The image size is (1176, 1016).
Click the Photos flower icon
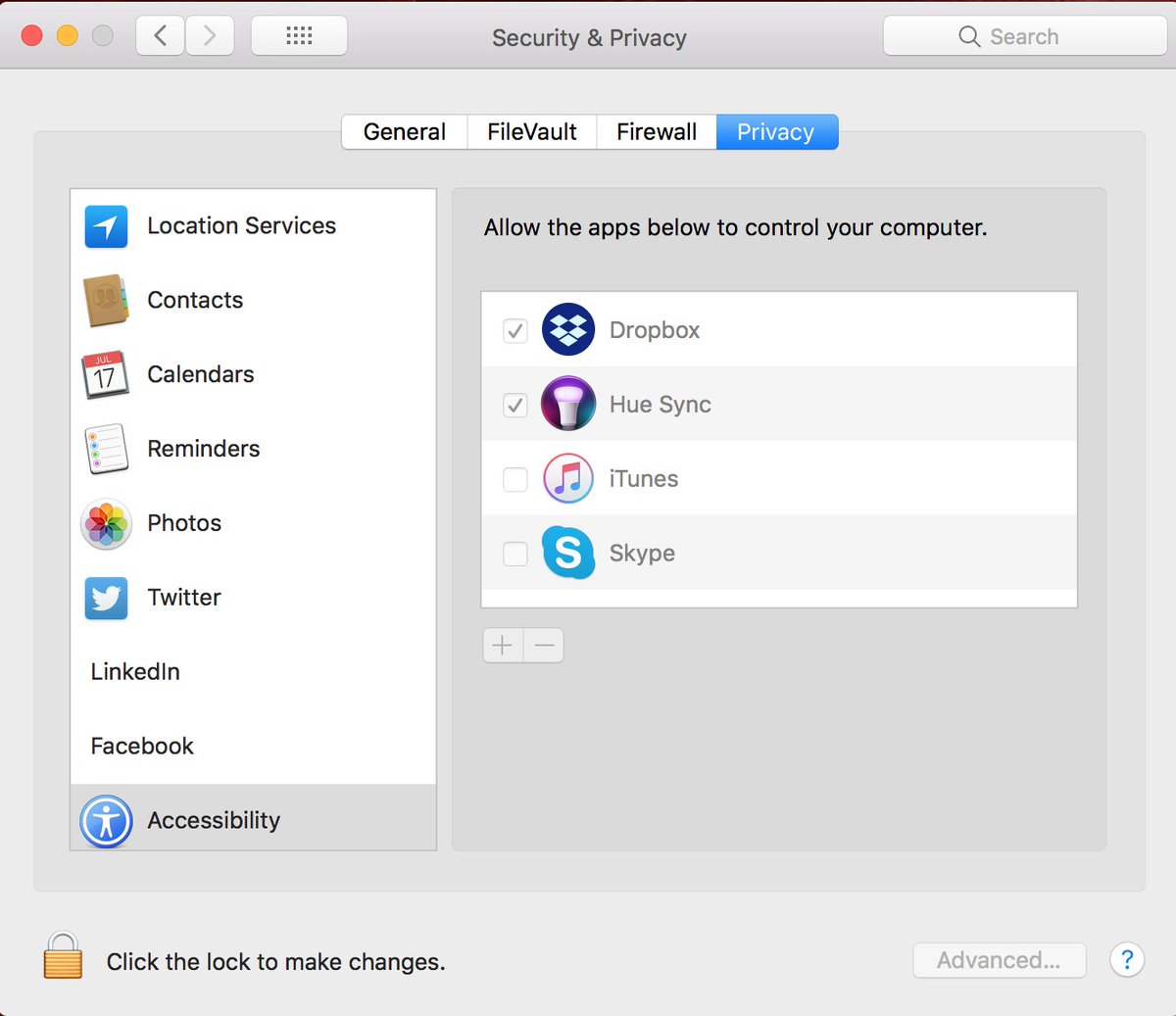[x=106, y=523]
